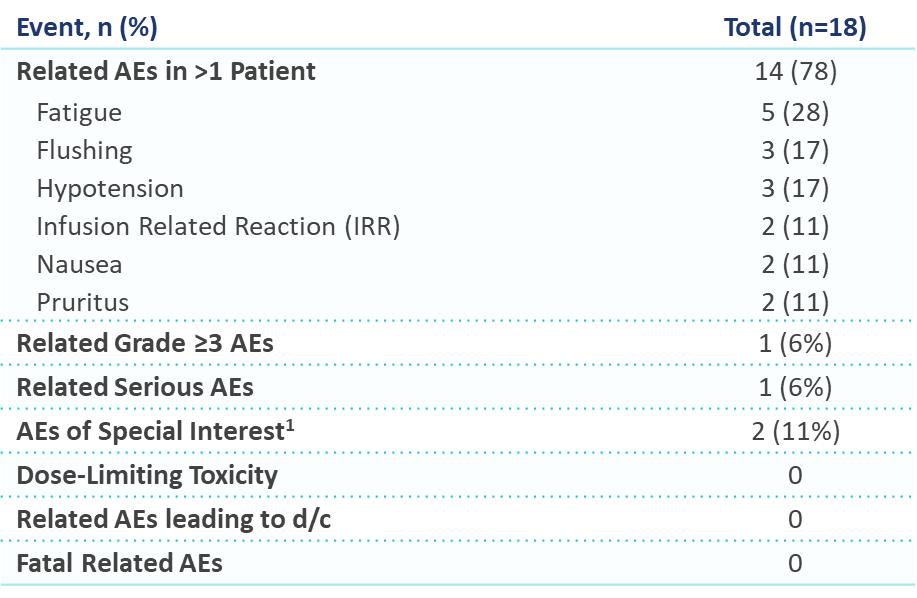Select the Pruritus row label
The width and height of the screenshot is (917, 598).
[83, 301]
